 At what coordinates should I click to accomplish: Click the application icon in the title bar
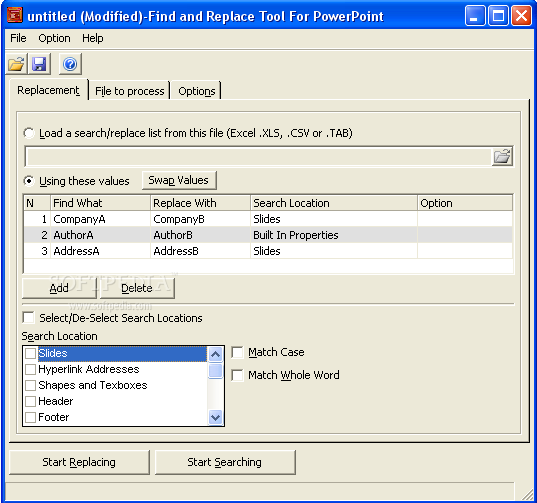pyautogui.click(x=15, y=15)
